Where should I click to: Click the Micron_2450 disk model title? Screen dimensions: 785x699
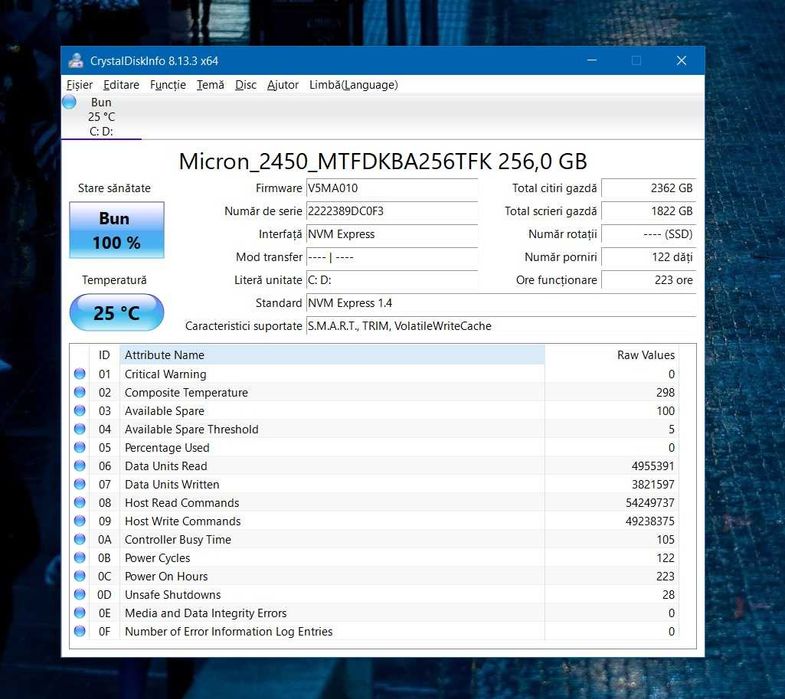[383, 161]
